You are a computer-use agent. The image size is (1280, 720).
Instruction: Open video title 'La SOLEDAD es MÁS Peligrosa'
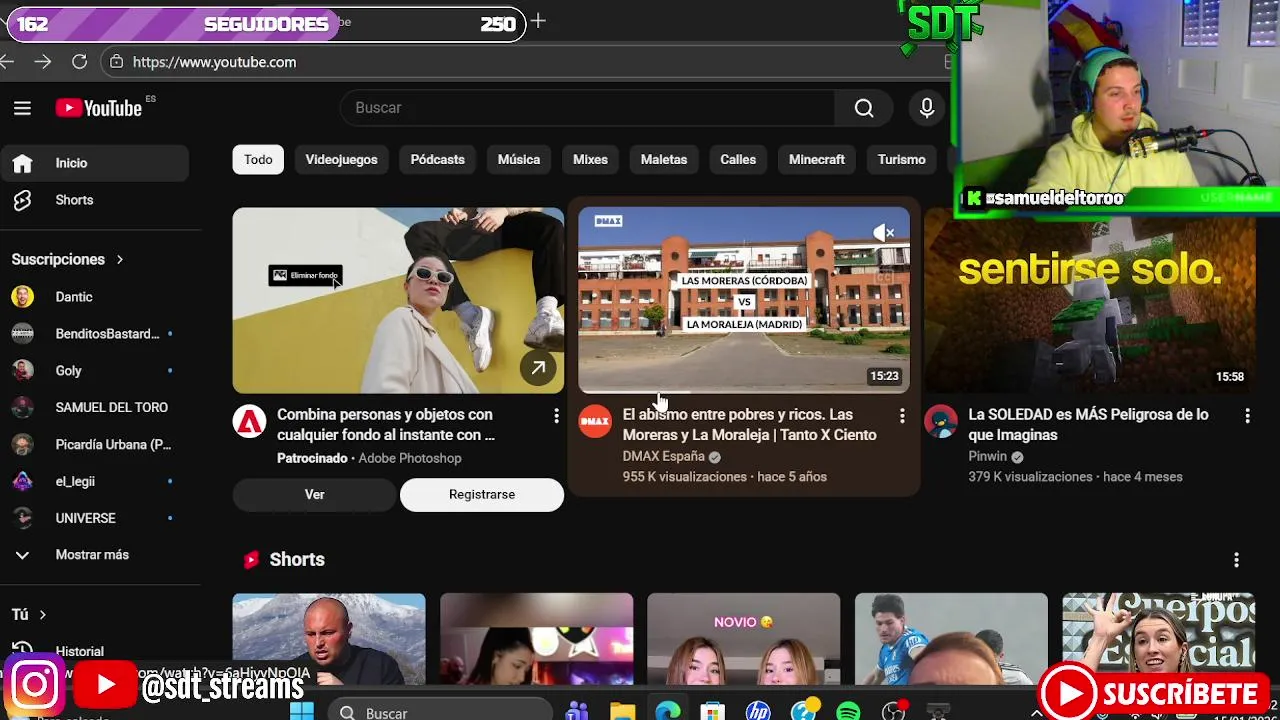tap(1088, 425)
